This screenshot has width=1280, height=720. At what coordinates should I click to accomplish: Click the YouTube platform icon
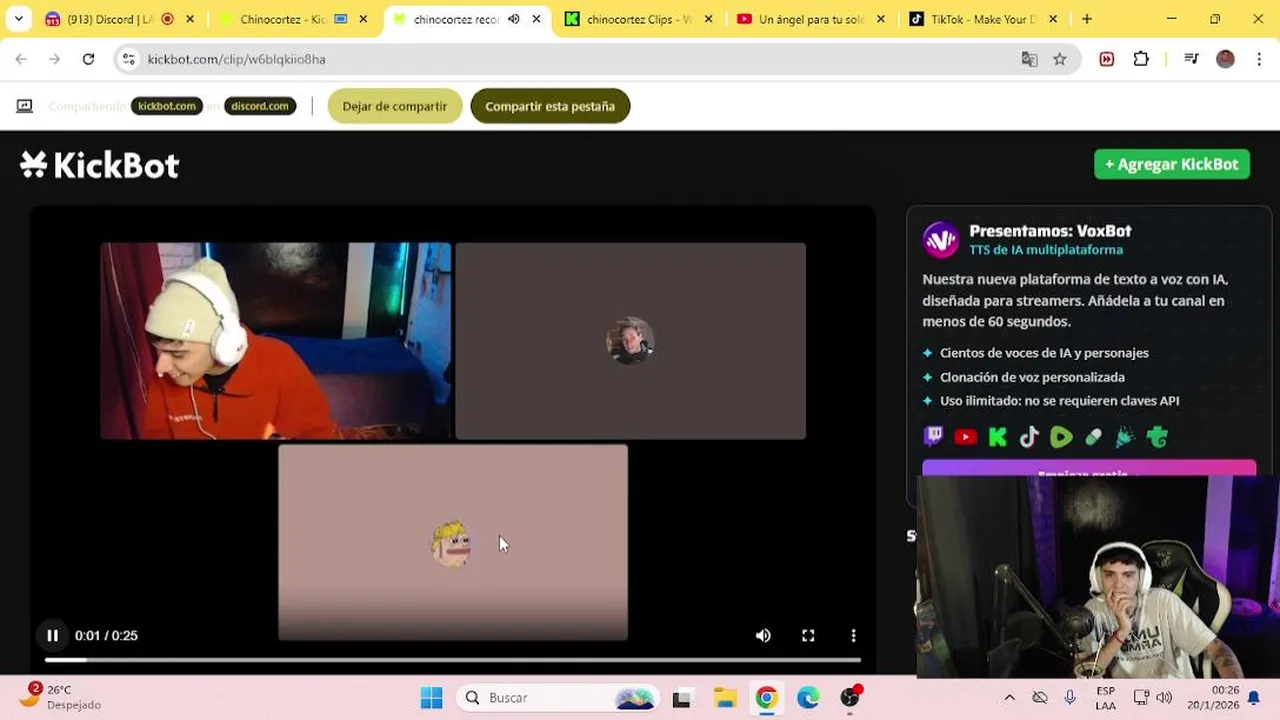click(x=965, y=437)
